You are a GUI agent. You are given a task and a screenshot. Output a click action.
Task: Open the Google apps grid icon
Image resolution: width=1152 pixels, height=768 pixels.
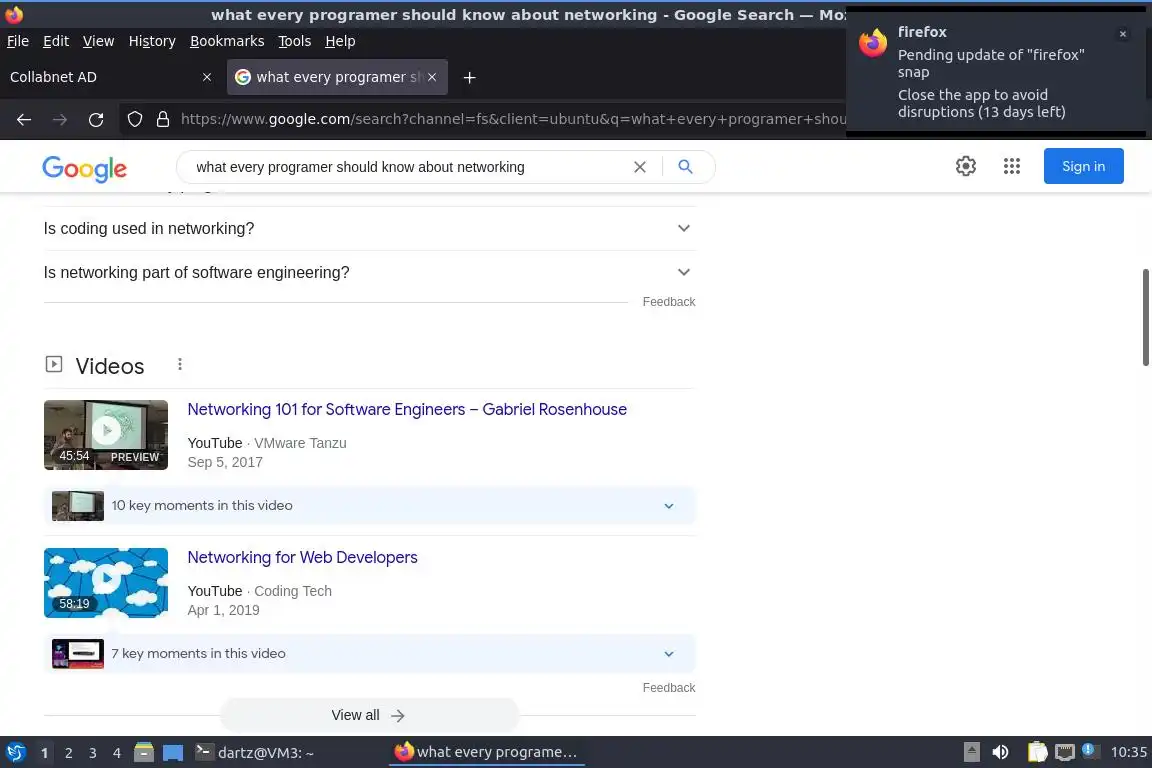tap(1012, 166)
